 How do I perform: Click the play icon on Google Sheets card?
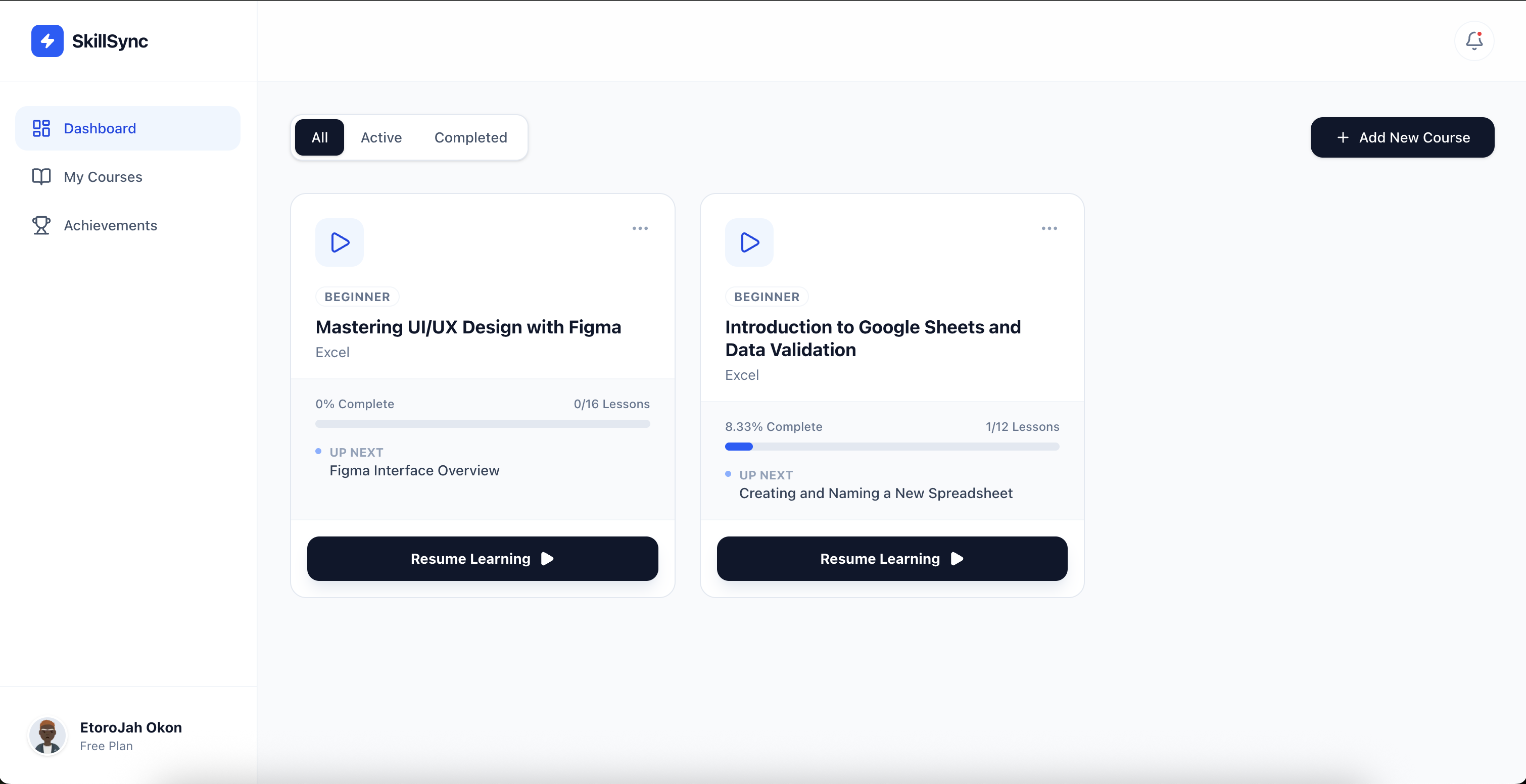[749, 243]
